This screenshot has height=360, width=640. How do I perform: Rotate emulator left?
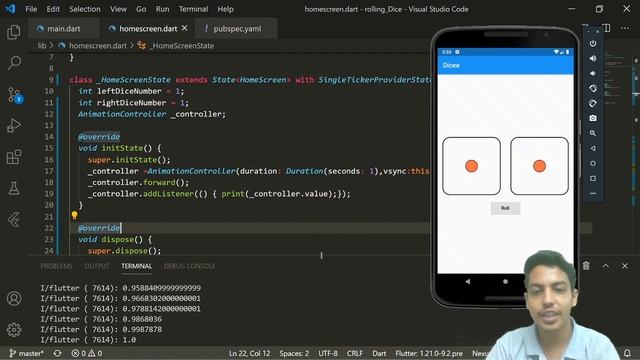(593, 88)
